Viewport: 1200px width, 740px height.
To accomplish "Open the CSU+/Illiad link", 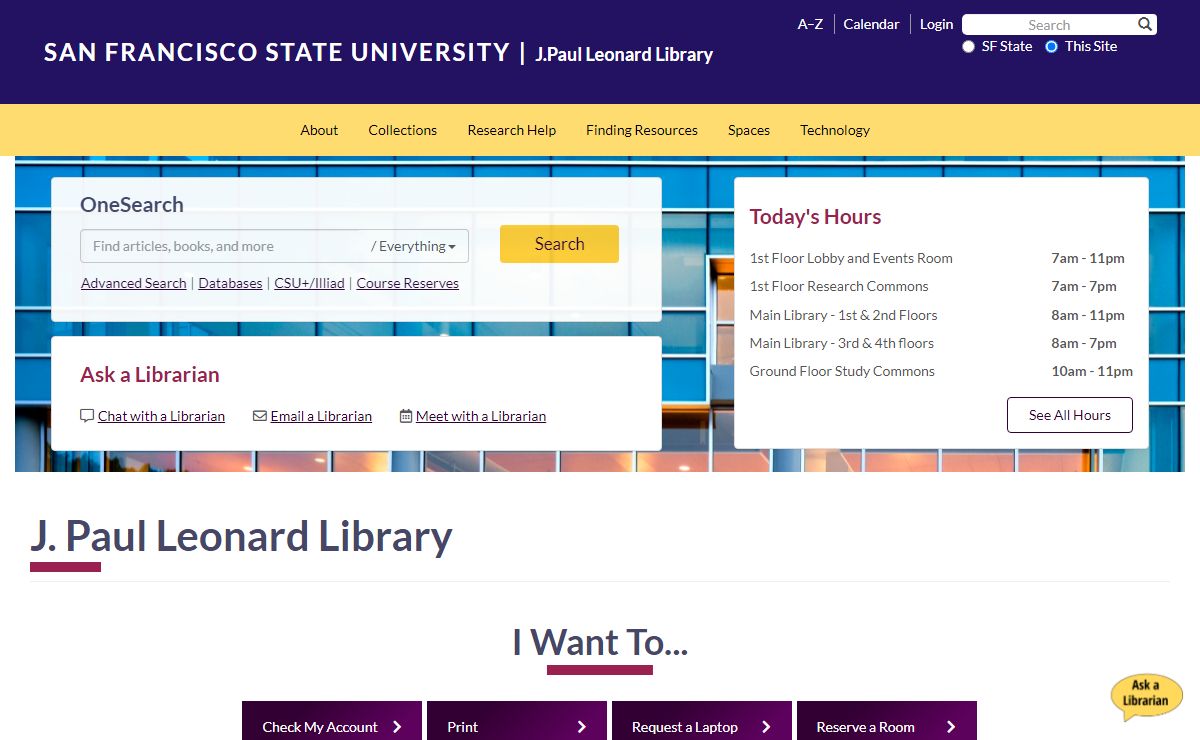I will click(x=310, y=283).
